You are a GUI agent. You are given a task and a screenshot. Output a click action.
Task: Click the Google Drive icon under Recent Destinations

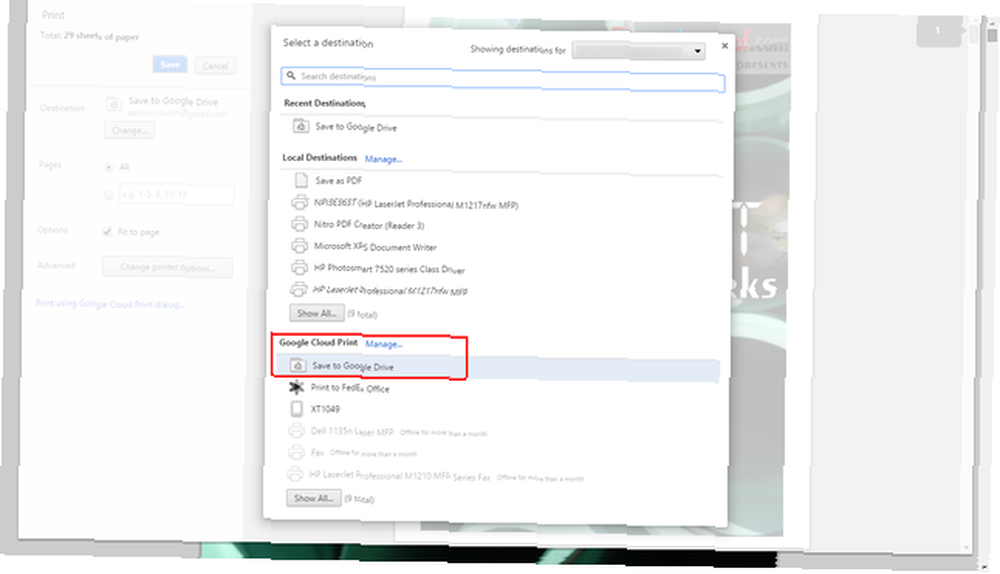pos(300,126)
